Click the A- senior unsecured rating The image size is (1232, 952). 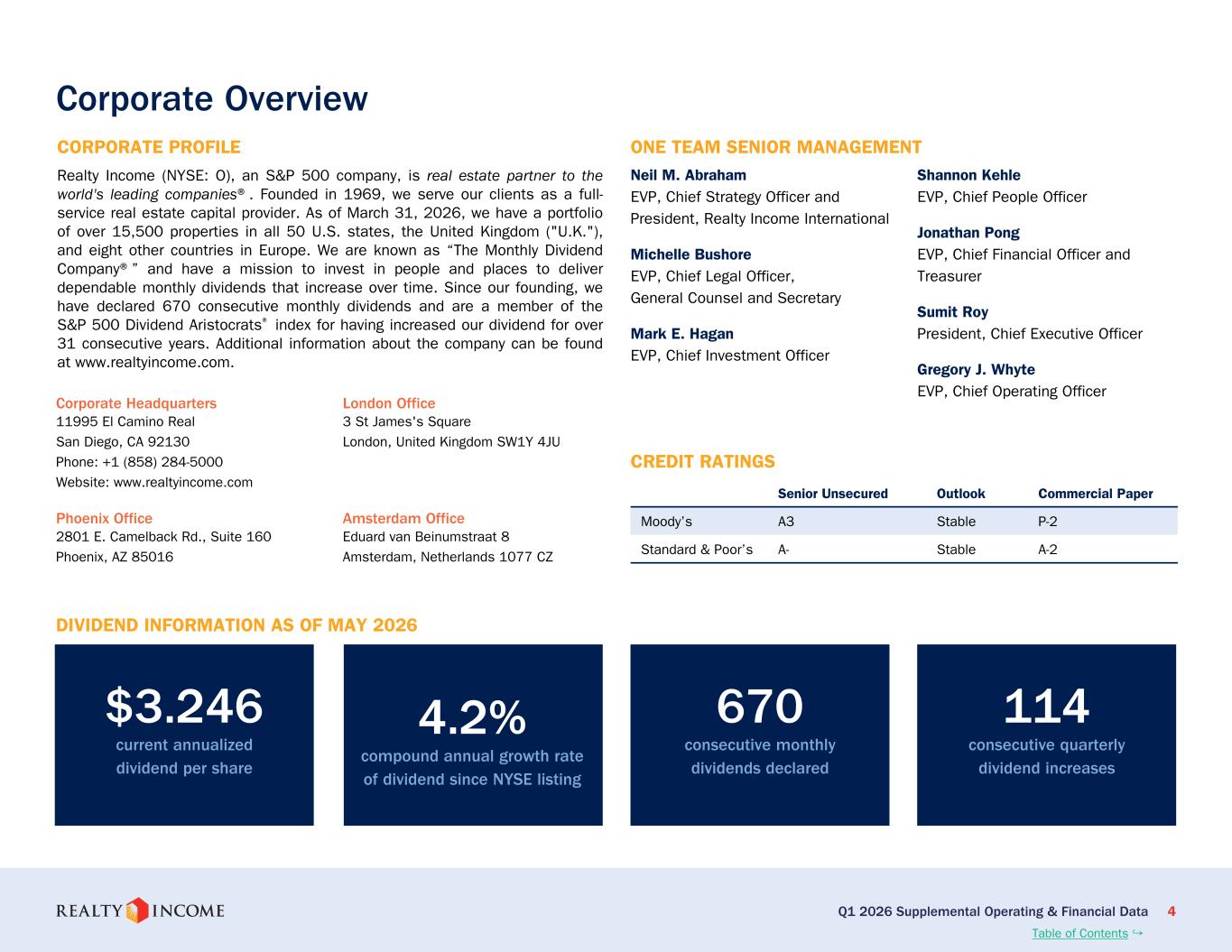784,549
